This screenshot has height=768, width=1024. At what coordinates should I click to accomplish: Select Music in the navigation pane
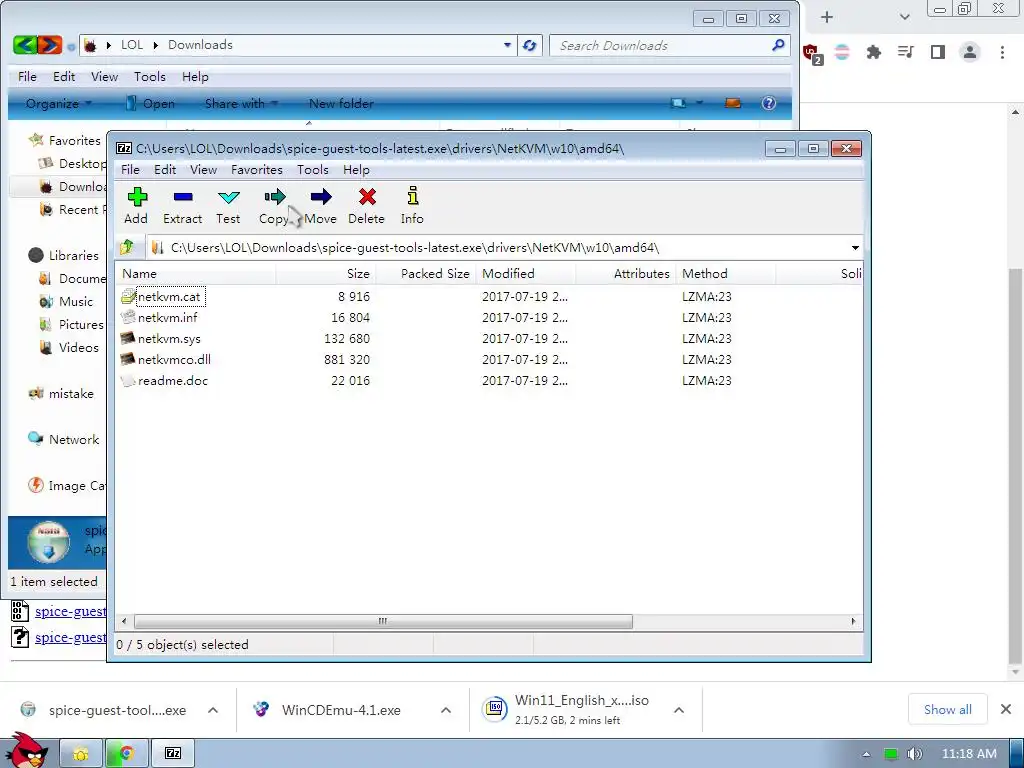coord(67,302)
